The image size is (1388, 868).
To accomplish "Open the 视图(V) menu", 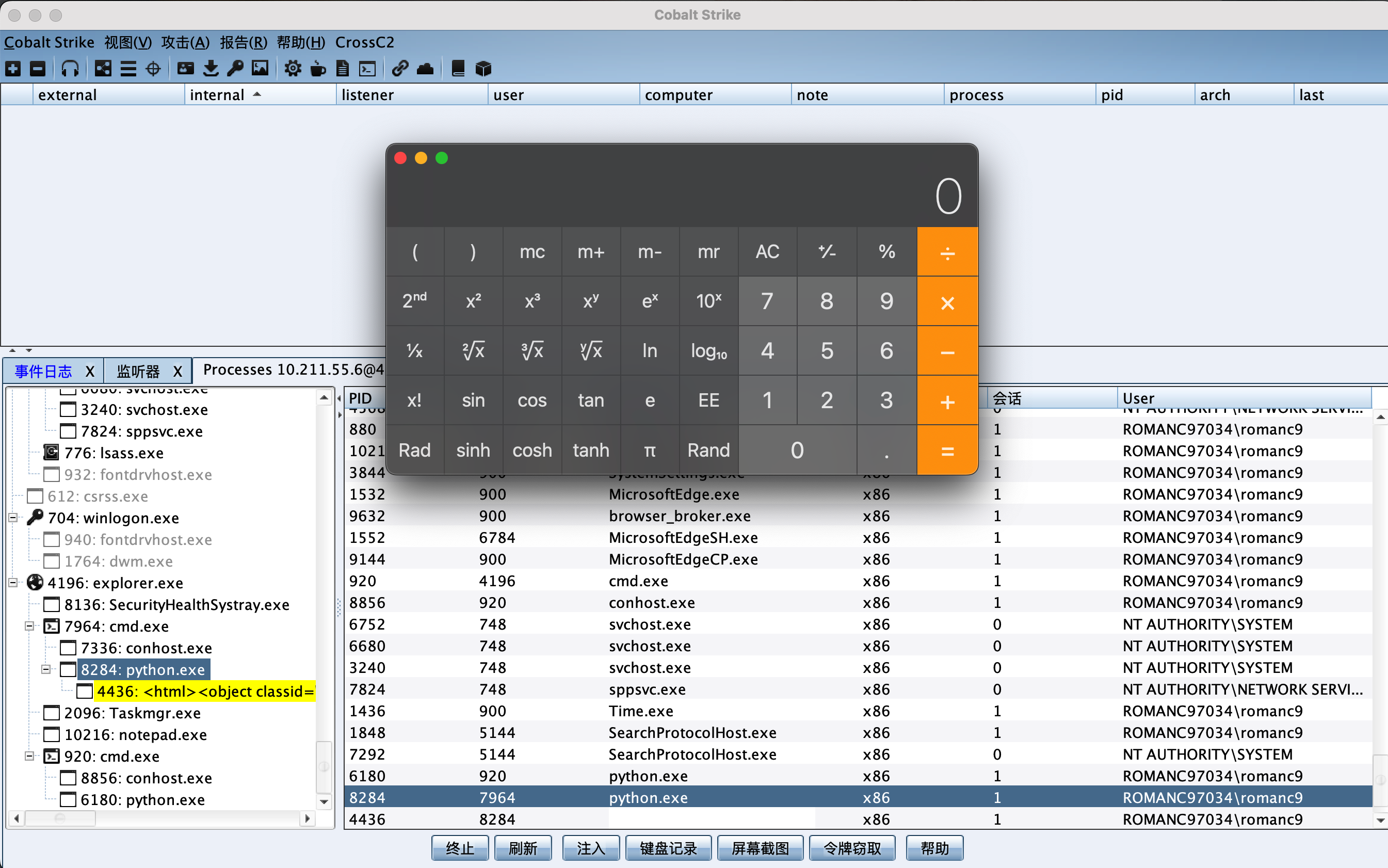I will click(x=128, y=42).
